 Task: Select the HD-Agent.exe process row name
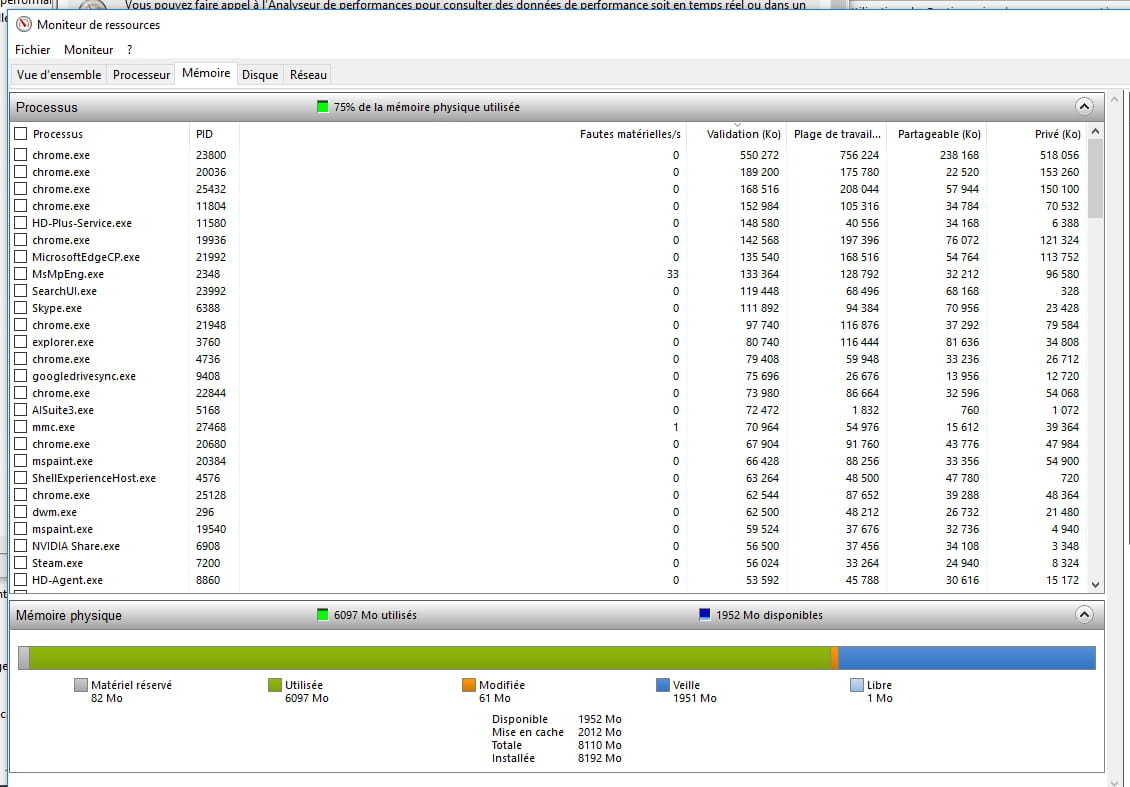67,580
